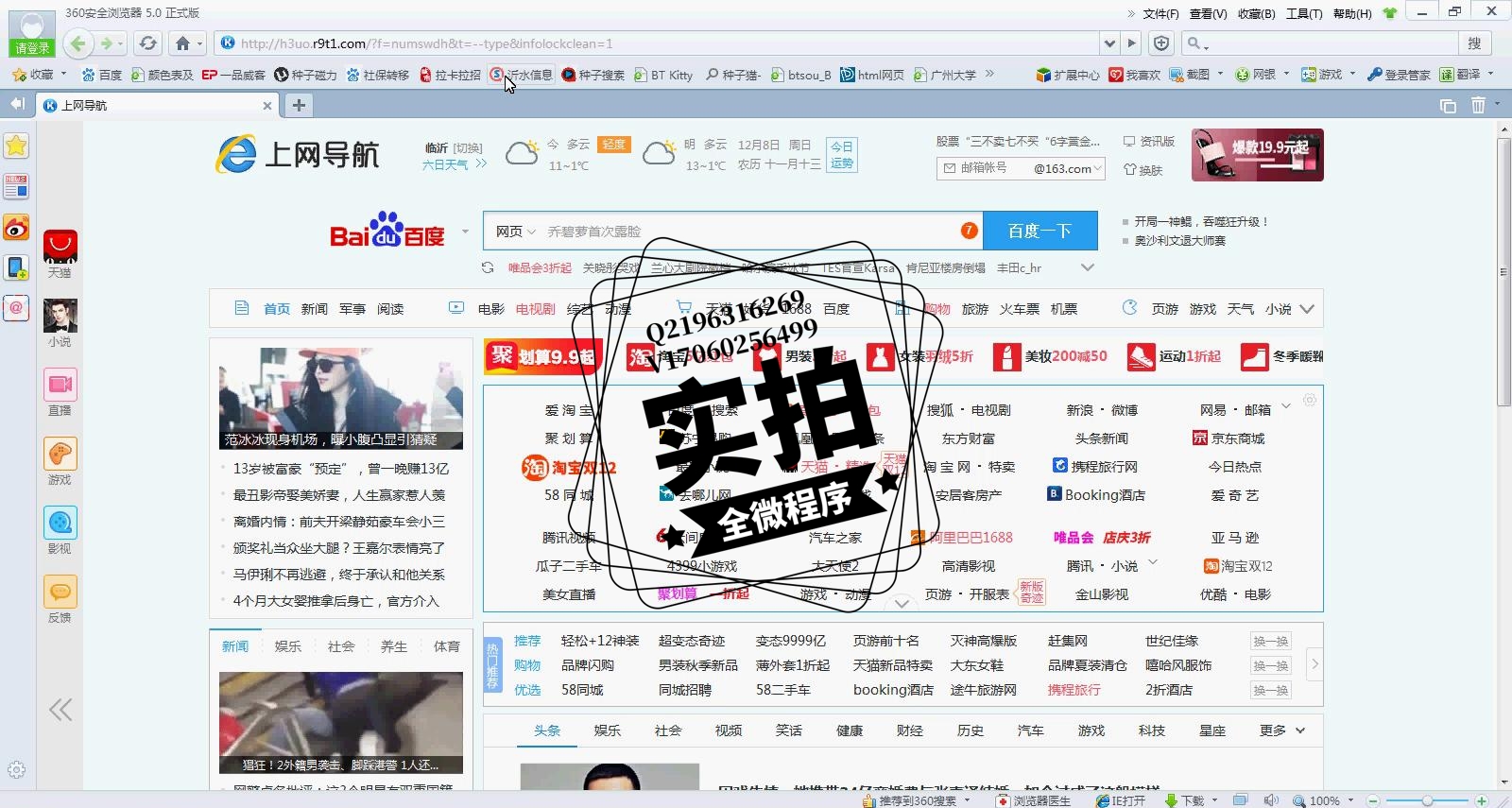Open Weibo icon in left sidebar
This screenshot has width=1512, height=808.
click(16, 228)
